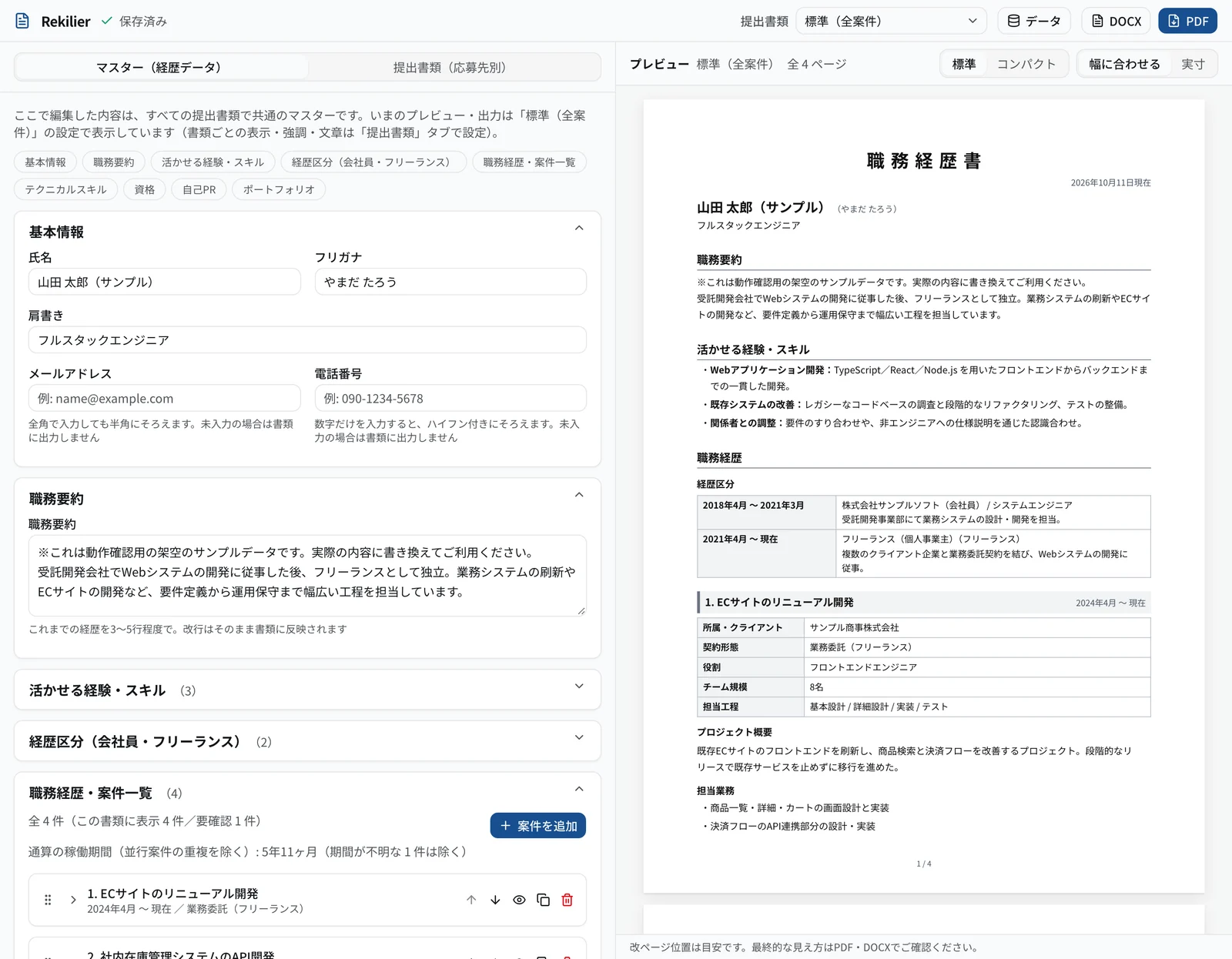Duplicate the ECサイトのリニューアル開発 project

coord(543,900)
